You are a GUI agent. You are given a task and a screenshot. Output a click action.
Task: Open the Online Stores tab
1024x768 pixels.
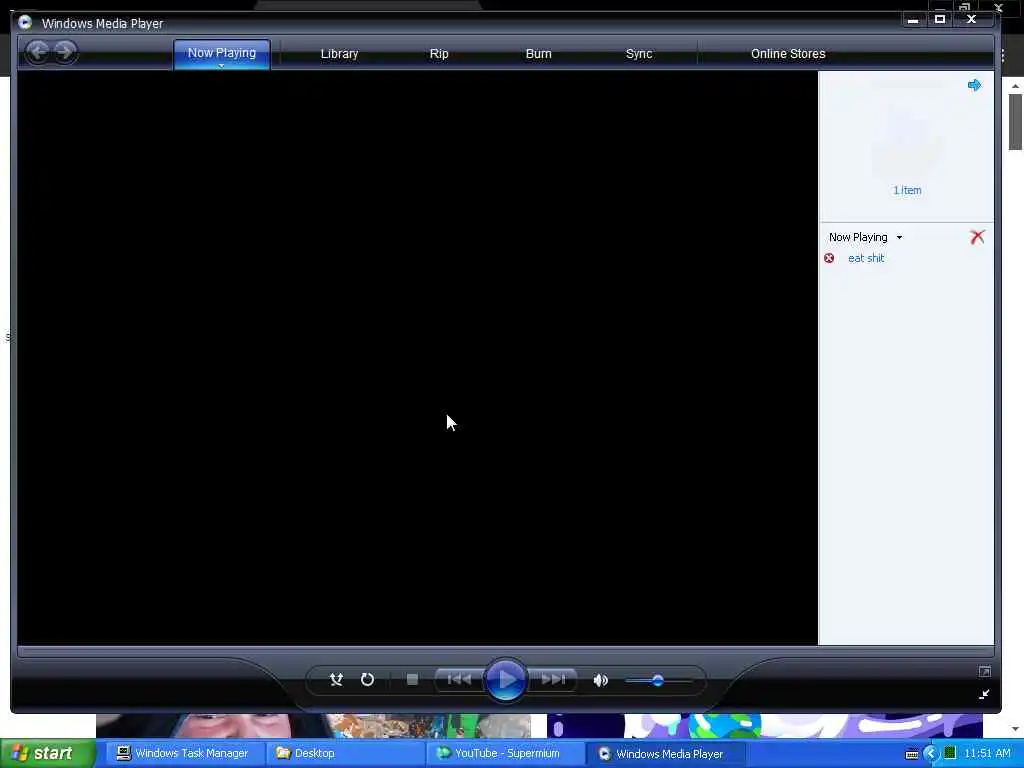[x=788, y=54]
